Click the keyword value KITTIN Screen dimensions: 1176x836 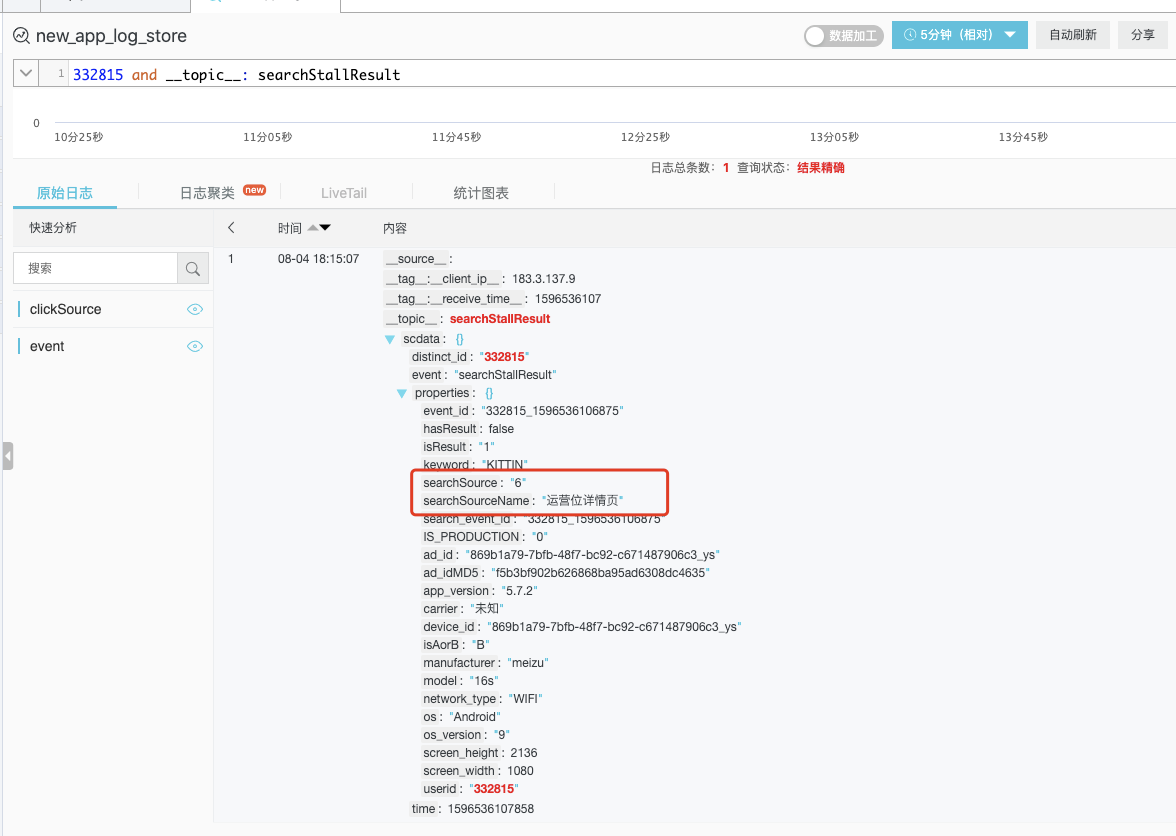click(x=505, y=464)
